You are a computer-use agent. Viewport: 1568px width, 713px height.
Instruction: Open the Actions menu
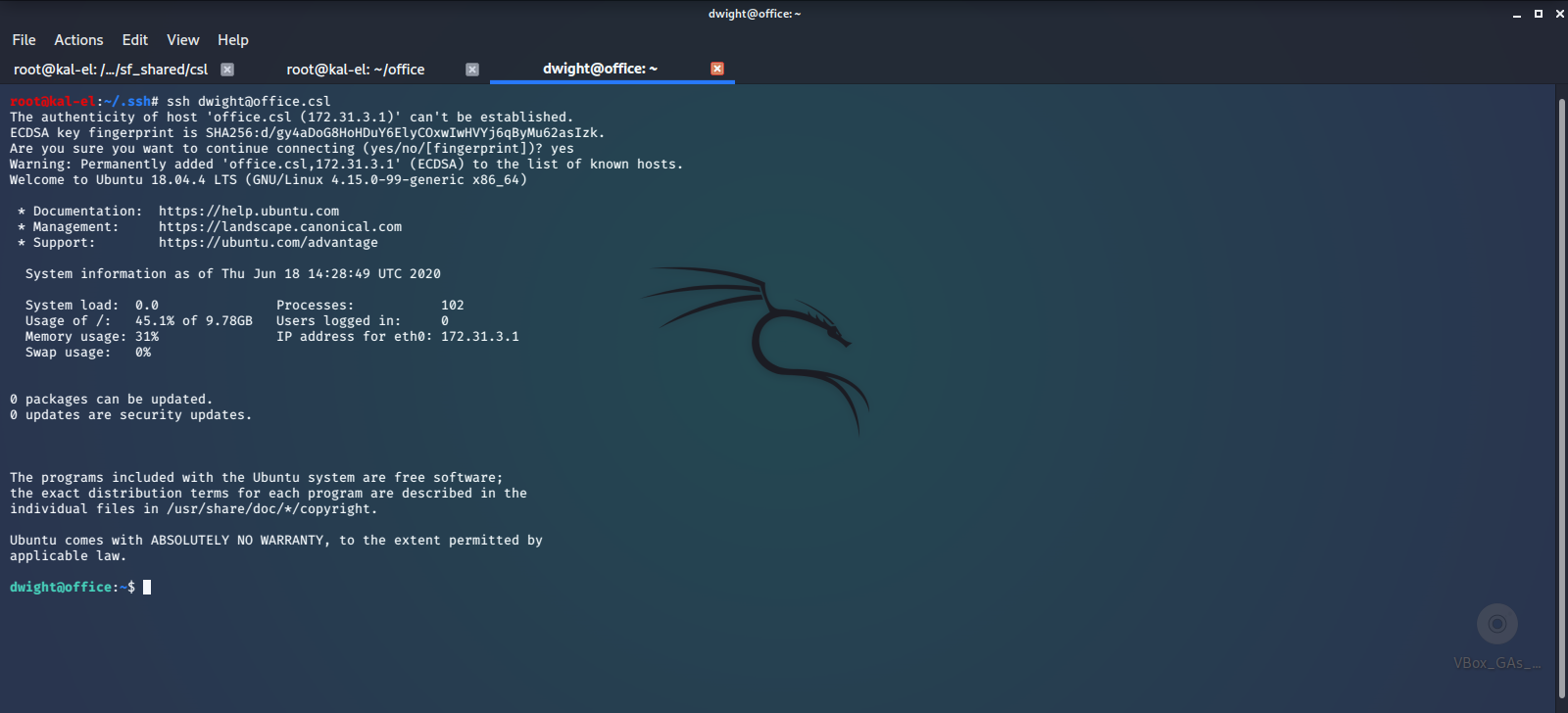tap(78, 40)
